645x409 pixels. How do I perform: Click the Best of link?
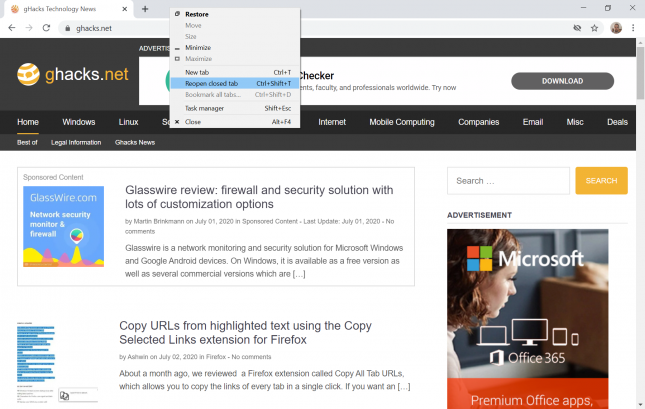(27, 142)
